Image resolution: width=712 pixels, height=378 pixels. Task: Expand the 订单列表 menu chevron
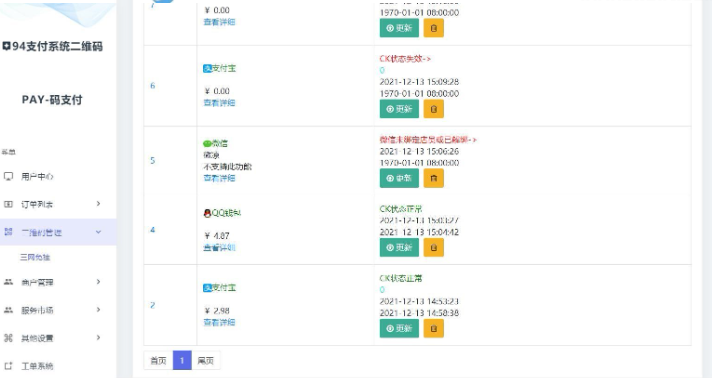(98, 204)
